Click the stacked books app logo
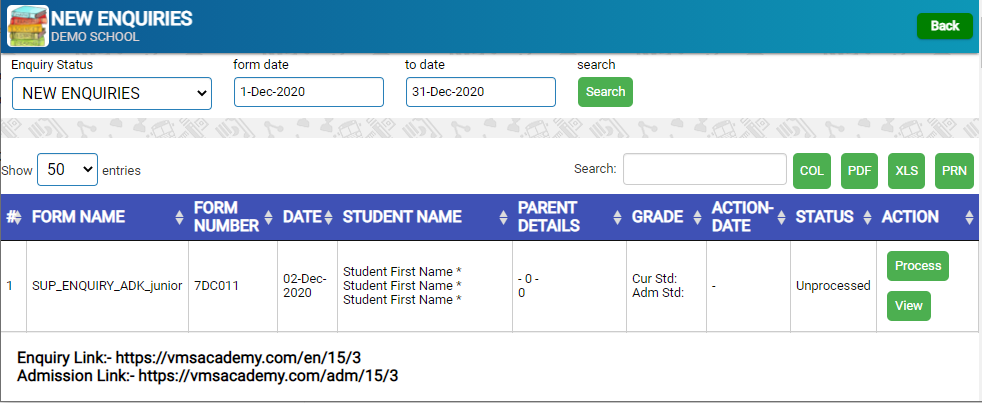Viewport: 982px width, 403px height. pyautogui.click(x=28, y=26)
